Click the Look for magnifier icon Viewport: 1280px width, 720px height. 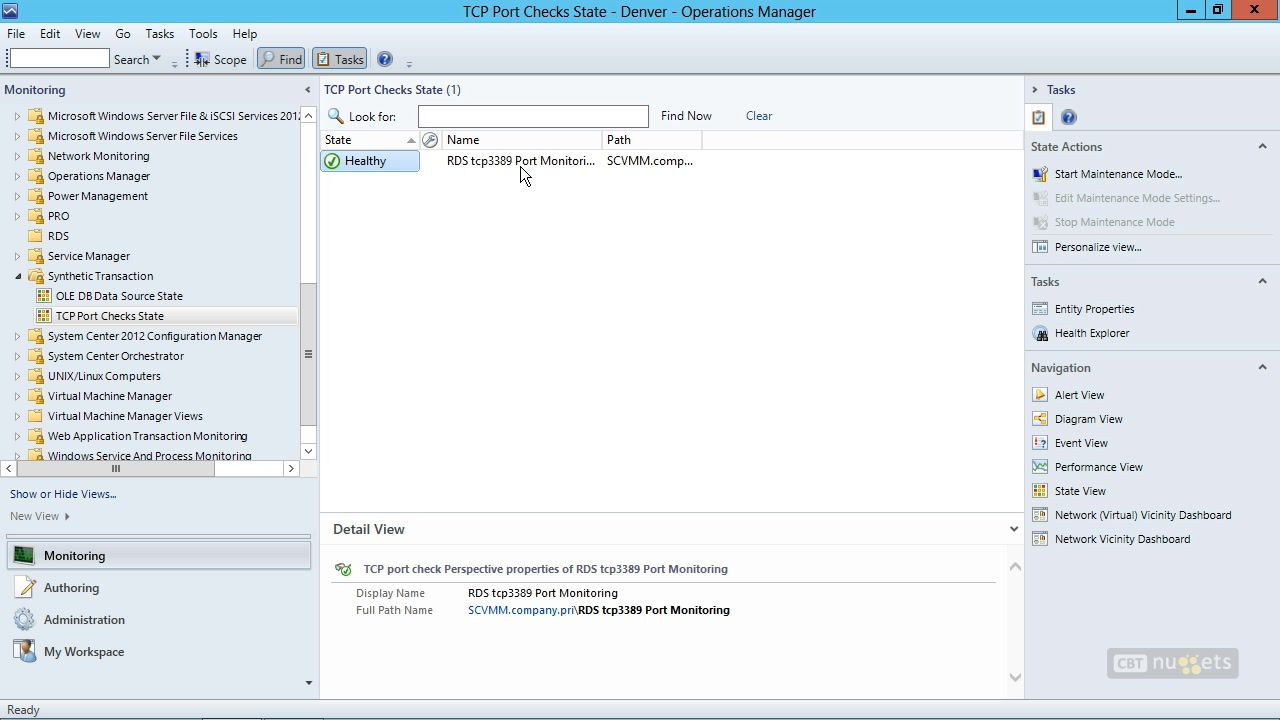[x=336, y=116]
